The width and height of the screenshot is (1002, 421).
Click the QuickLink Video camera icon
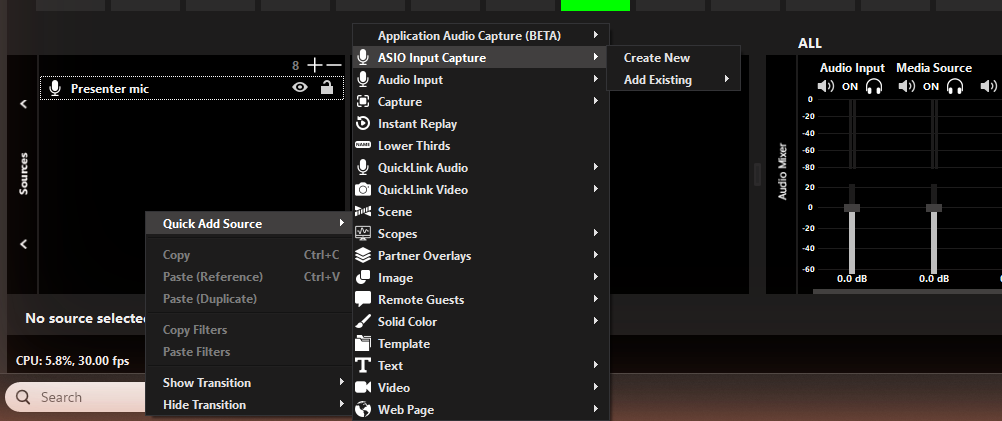(363, 190)
